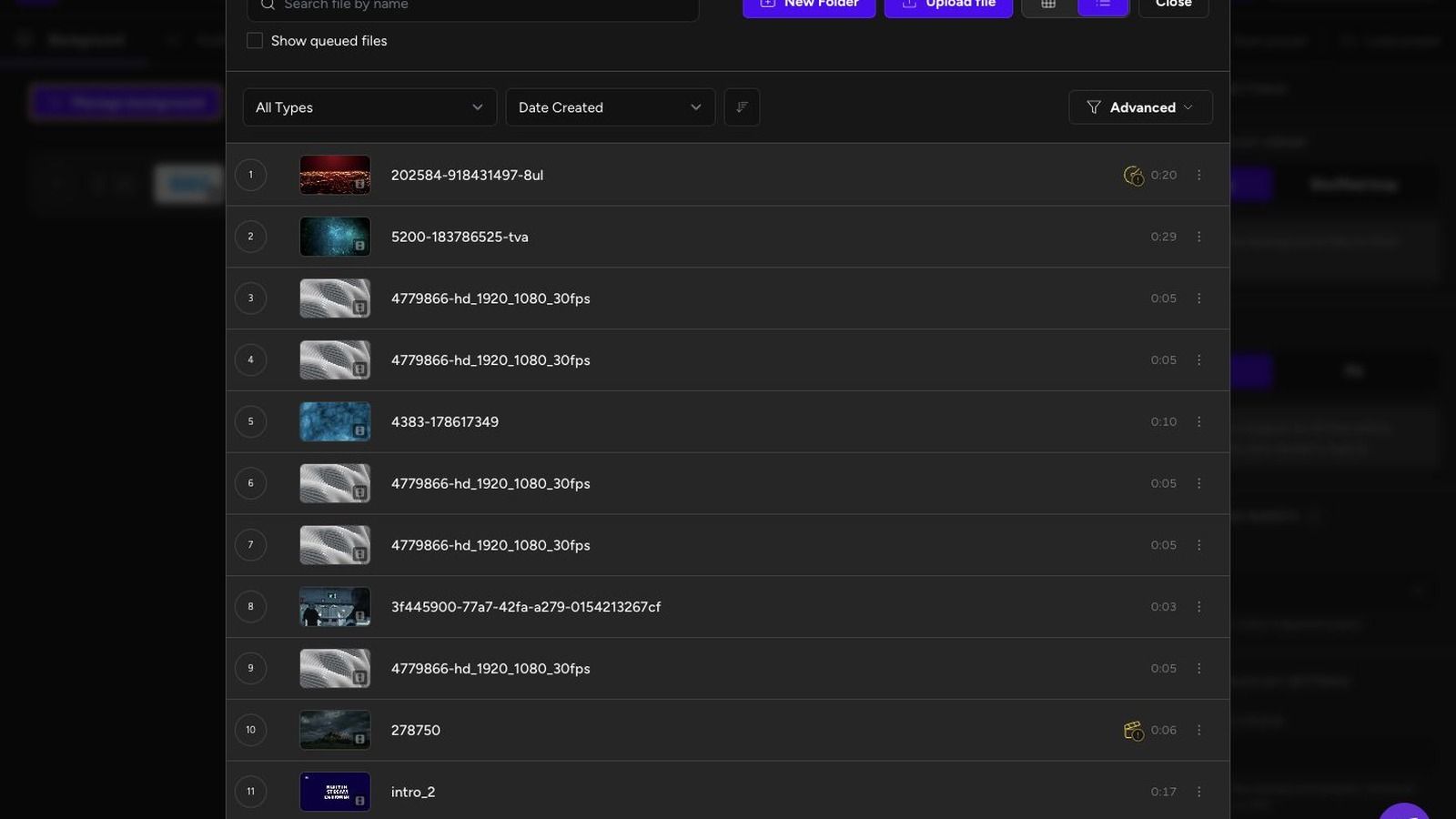This screenshot has width=1456, height=819.
Task: Select row 9 file 4779866-hd_1920_1080_30fps
Action: point(490,668)
